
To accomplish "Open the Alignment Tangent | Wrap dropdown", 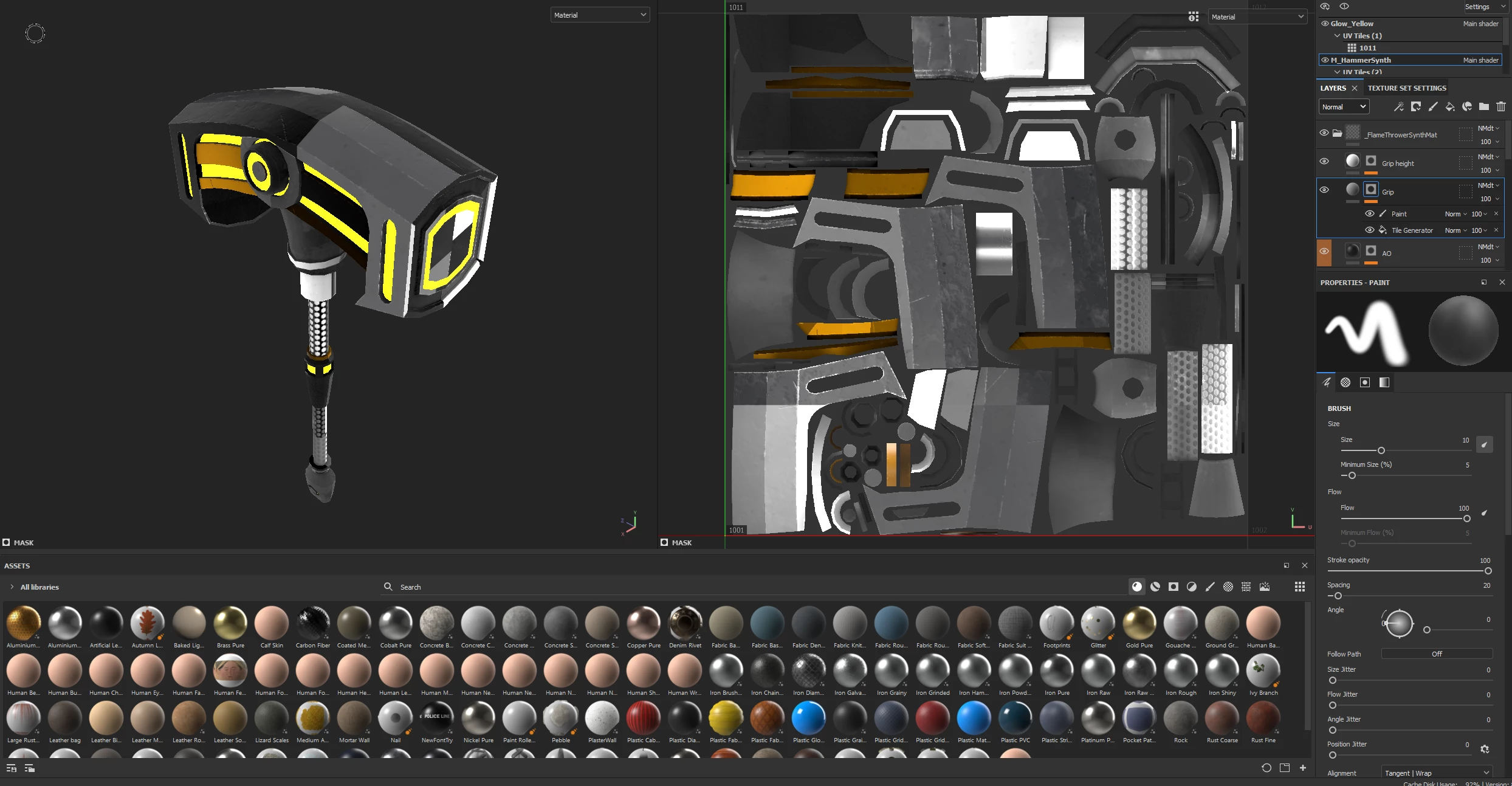I will [1437, 773].
